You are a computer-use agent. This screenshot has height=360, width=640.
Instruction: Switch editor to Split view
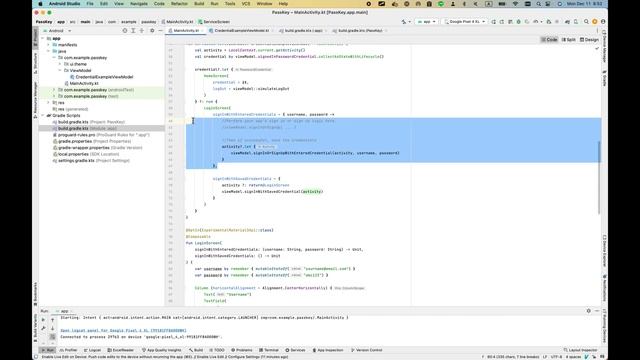tap(569, 40)
